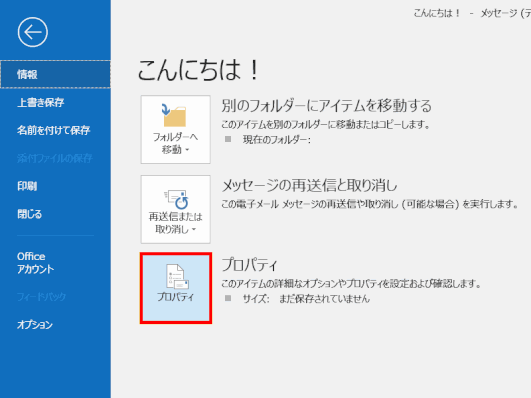Click the サイズ: まだ保存されていません text
Viewport: 531px width, 398px height.
tap(306, 298)
